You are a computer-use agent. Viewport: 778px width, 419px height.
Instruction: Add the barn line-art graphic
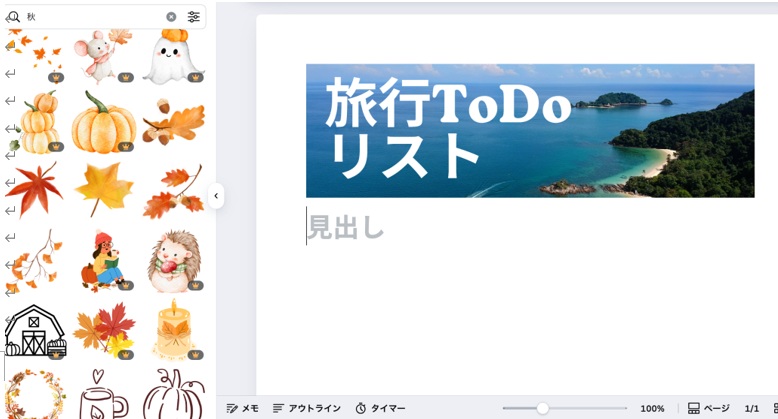coord(35,331)
